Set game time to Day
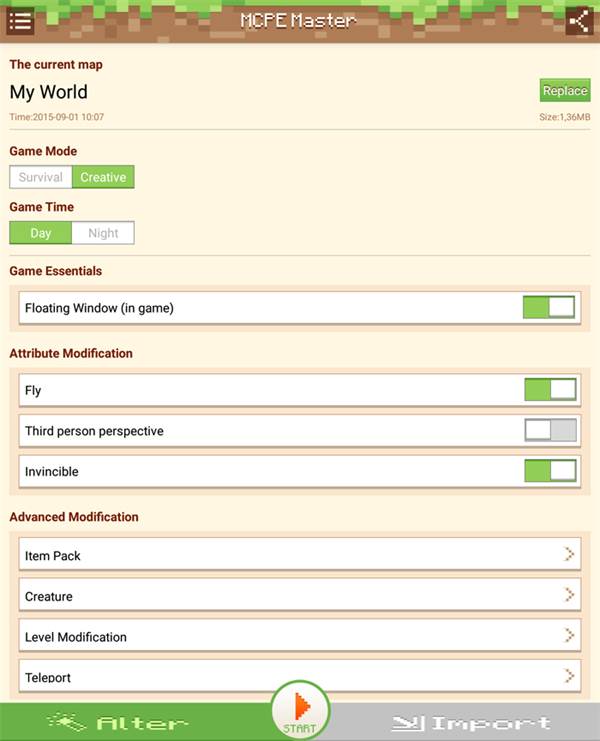 pos(41,233)
